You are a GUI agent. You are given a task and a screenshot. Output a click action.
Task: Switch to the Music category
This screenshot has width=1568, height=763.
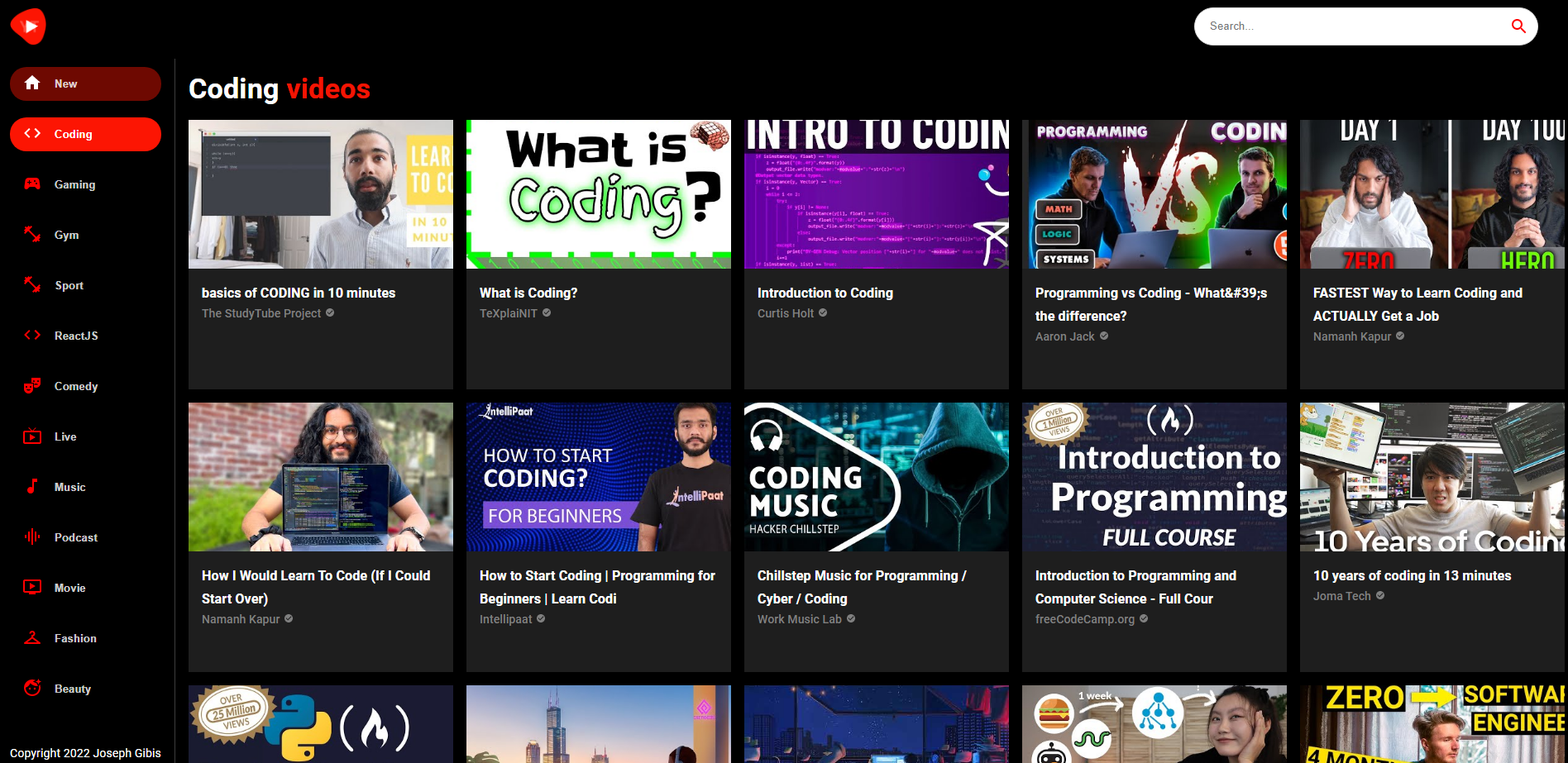click(85, 487)
